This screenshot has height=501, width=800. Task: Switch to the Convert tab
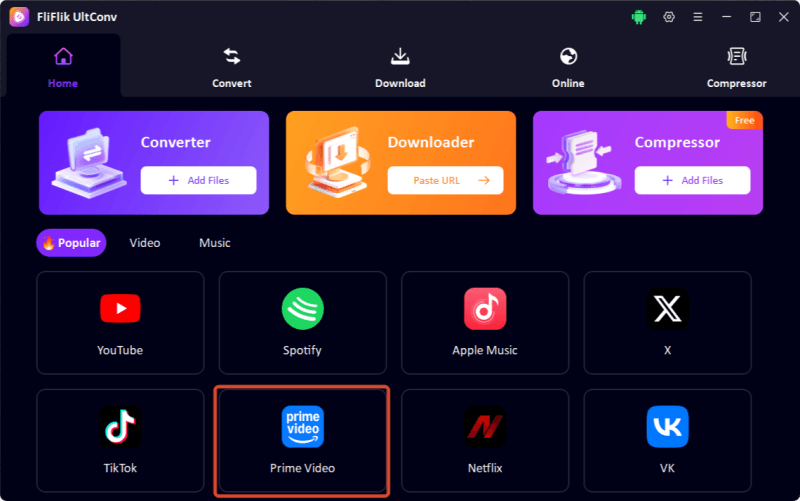tap(232, 68)
